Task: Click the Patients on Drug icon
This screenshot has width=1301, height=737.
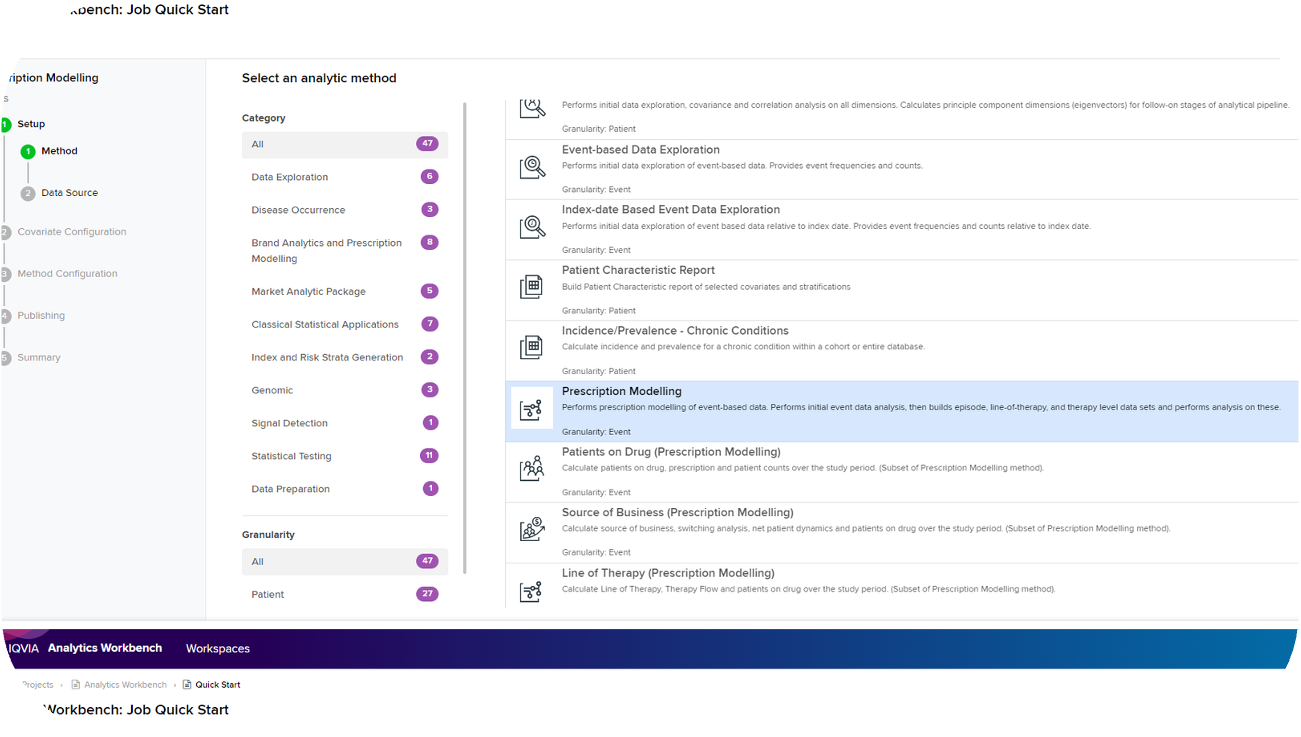Action: pos(532,468)
